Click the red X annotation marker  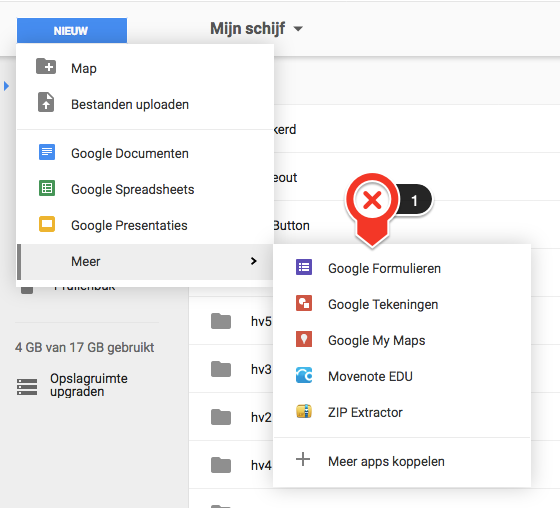coord(372,200)
